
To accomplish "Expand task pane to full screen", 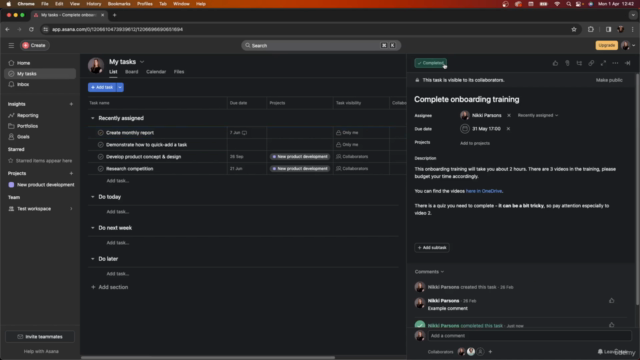I will [603, 63].
